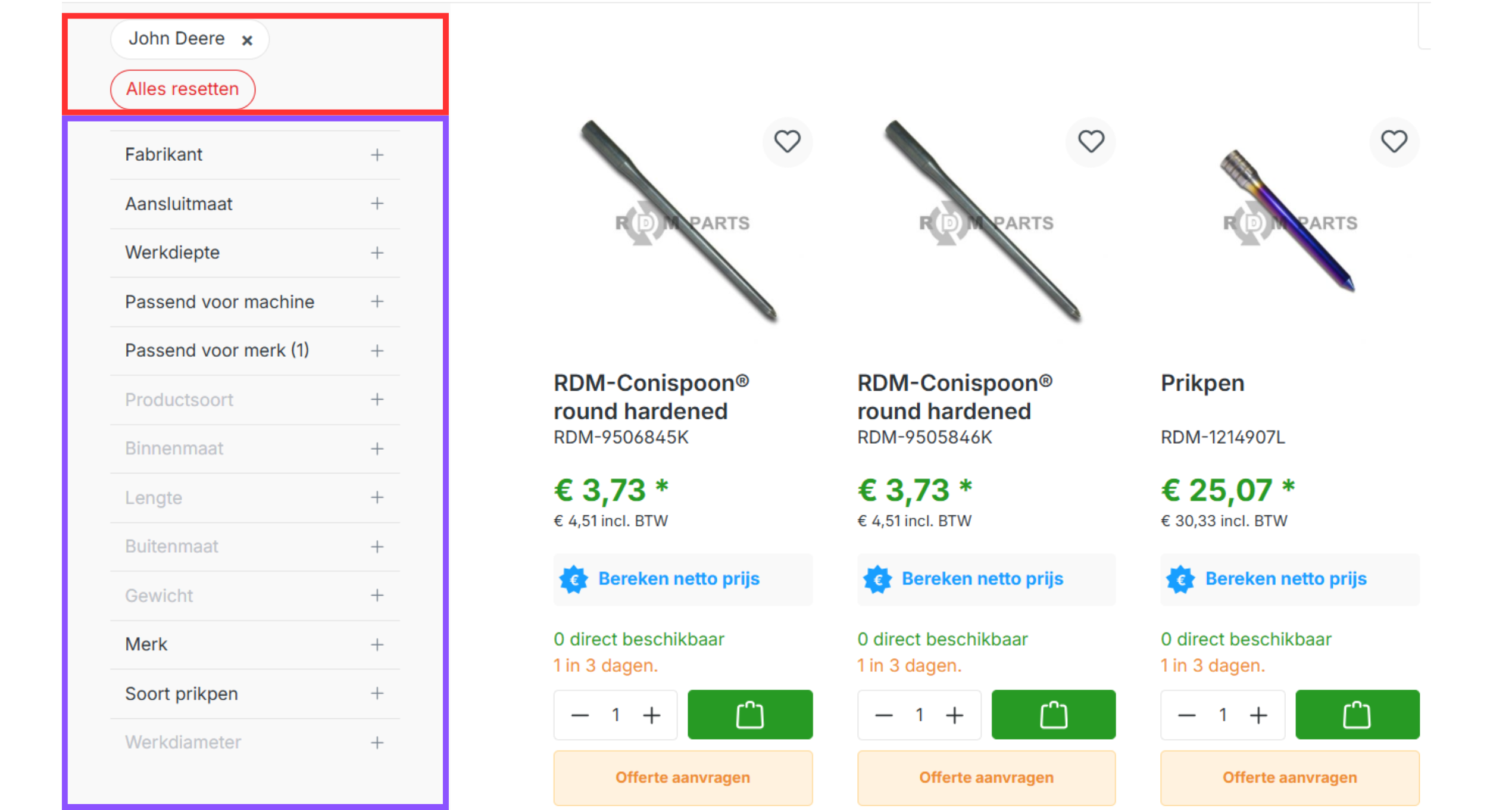Increase quantity for RDM-9505846K

(955, 715)
